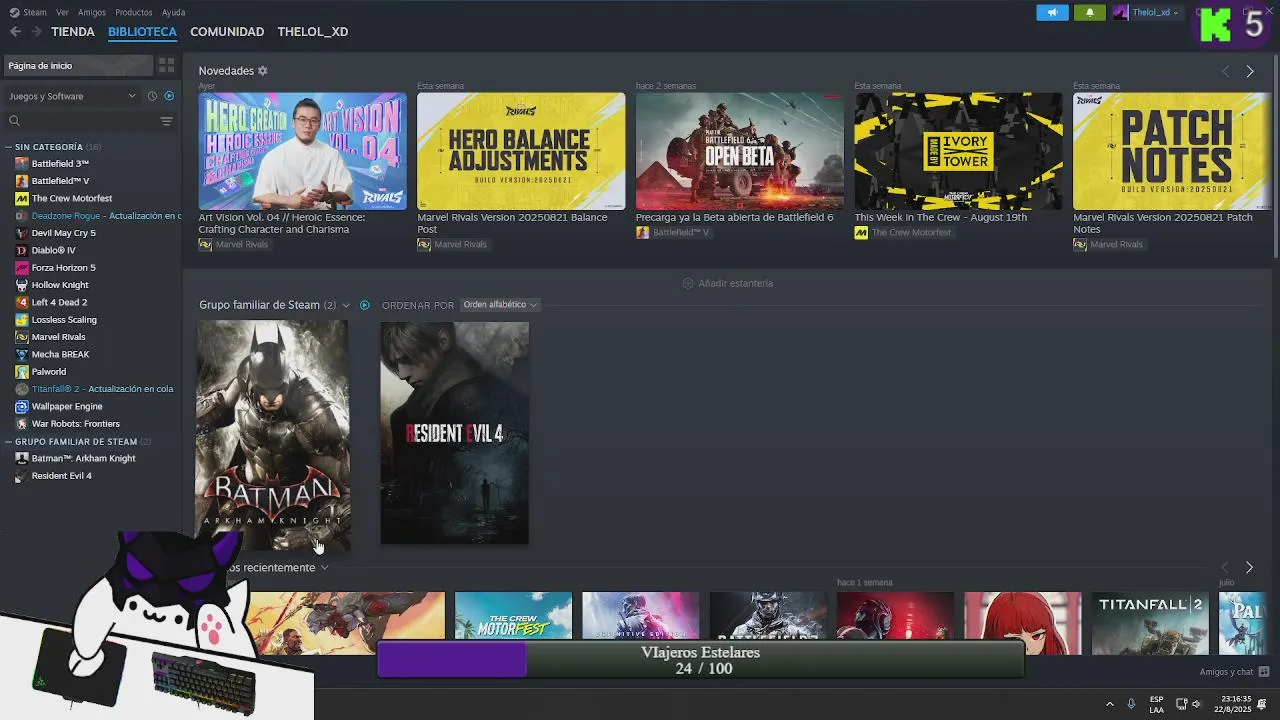Collapse the SIN CATEGORÍA group
The height and width of the screenshot is (720, 1280).
(x=9, y=147)
